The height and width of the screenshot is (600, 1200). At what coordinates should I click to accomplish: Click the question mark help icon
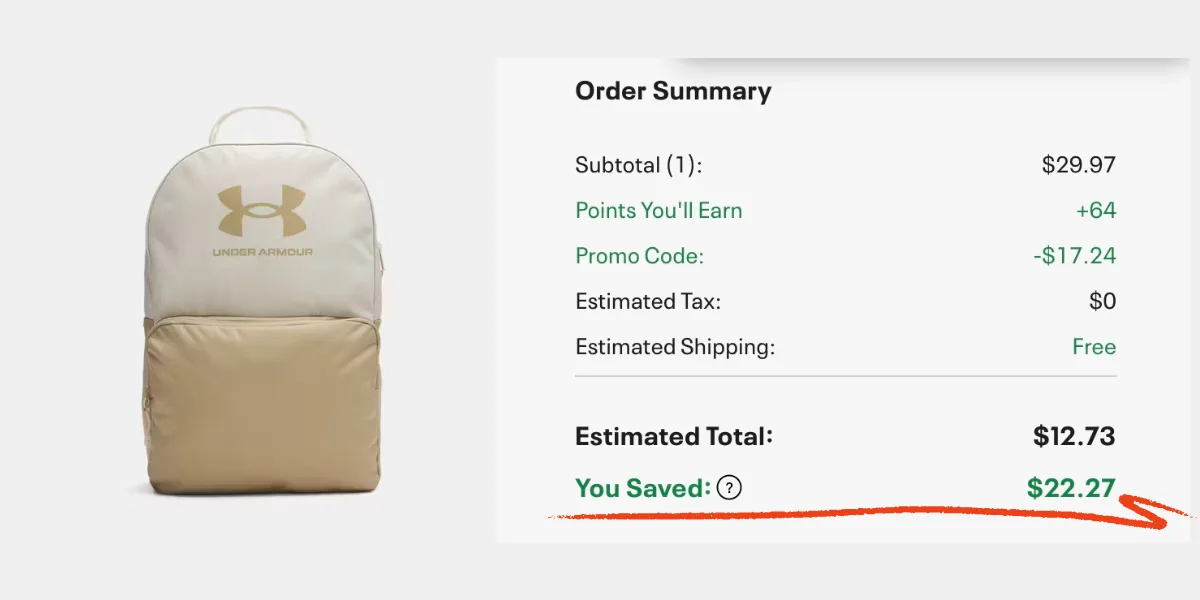pos(731,488)
